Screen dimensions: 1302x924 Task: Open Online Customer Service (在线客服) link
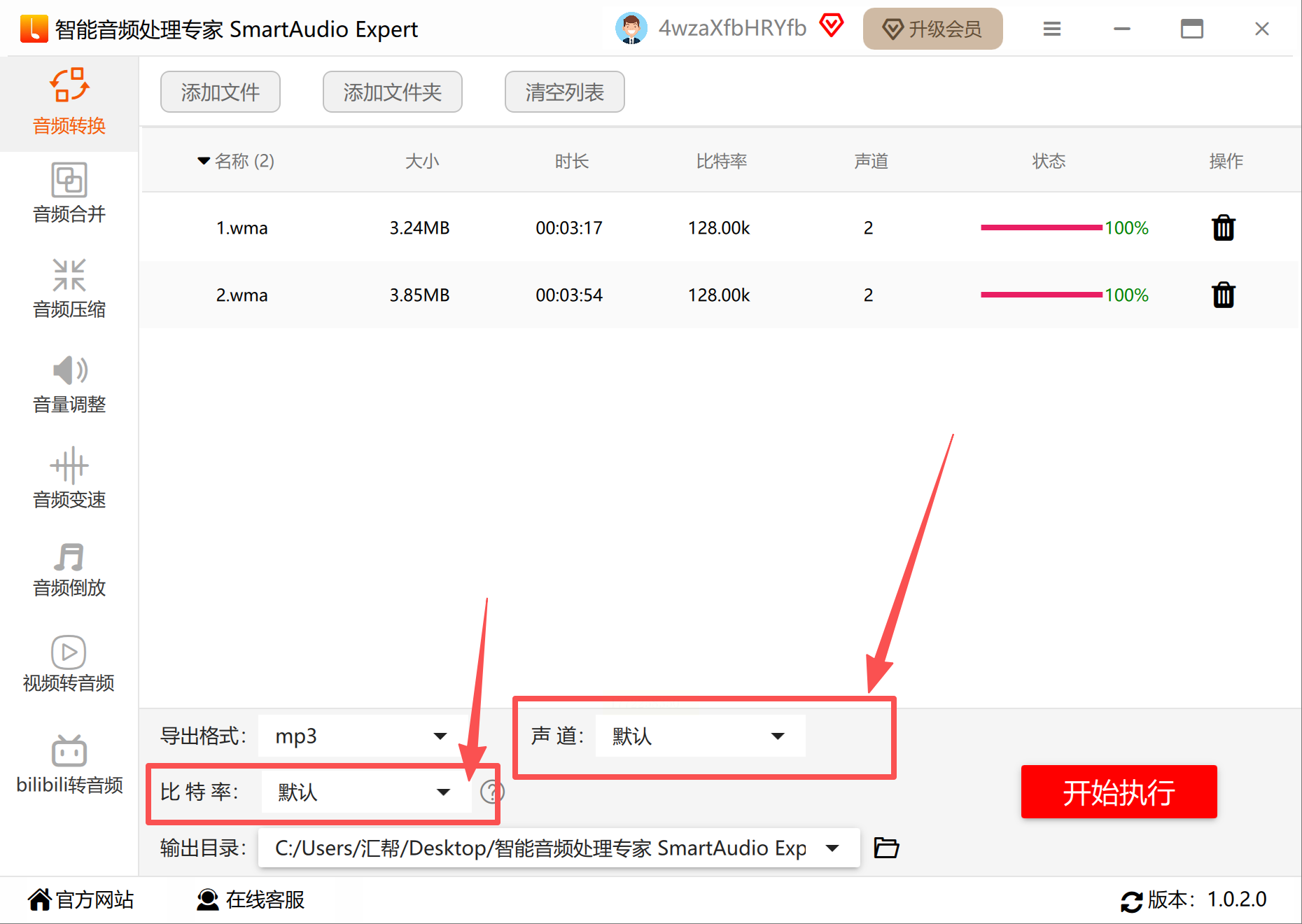point(265,899)
